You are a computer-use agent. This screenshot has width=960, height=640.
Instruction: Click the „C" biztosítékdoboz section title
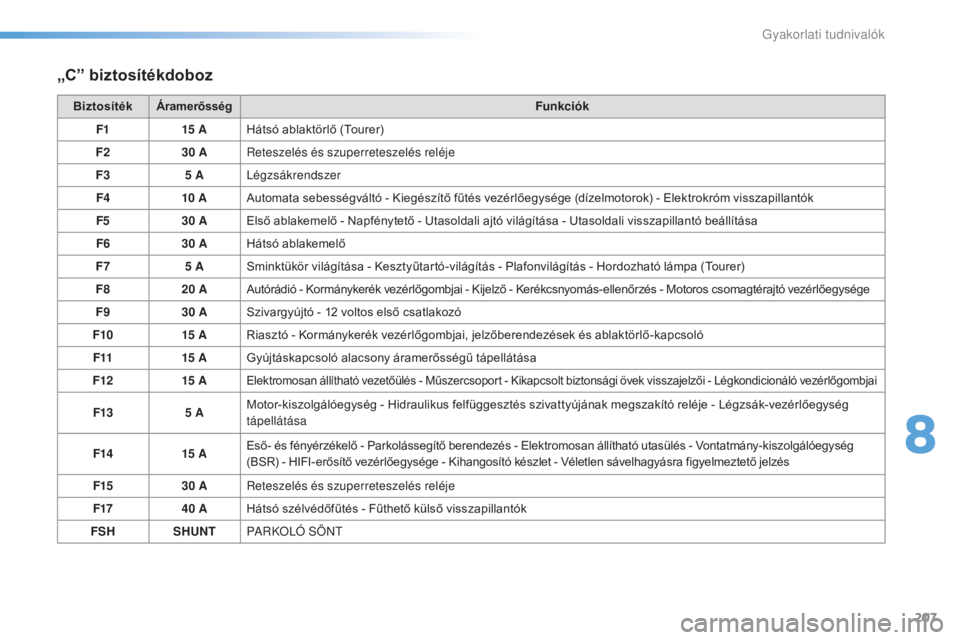(x=136, y=74)
